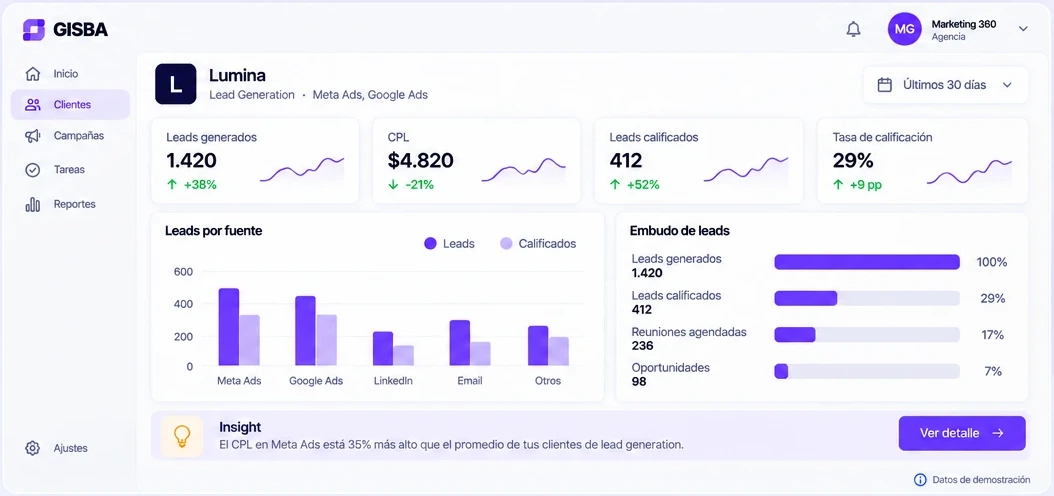Screen dimensions: 1054x496
Task: Click the Ajustes gear icon
Action: pyautogui.click(x=32, y=448)
